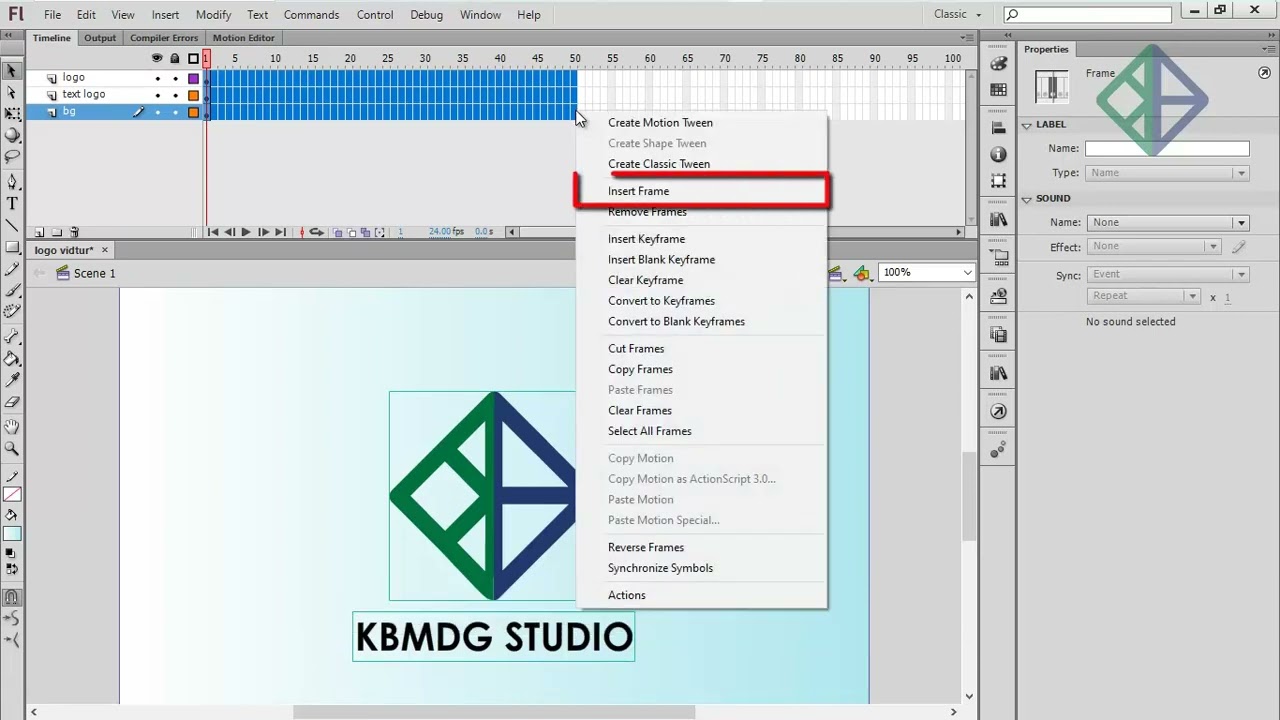Choose Reverse Frames from context menu
Viewport: 1280px width, 720px height.
pyautogui.click(x=646, y=547)
